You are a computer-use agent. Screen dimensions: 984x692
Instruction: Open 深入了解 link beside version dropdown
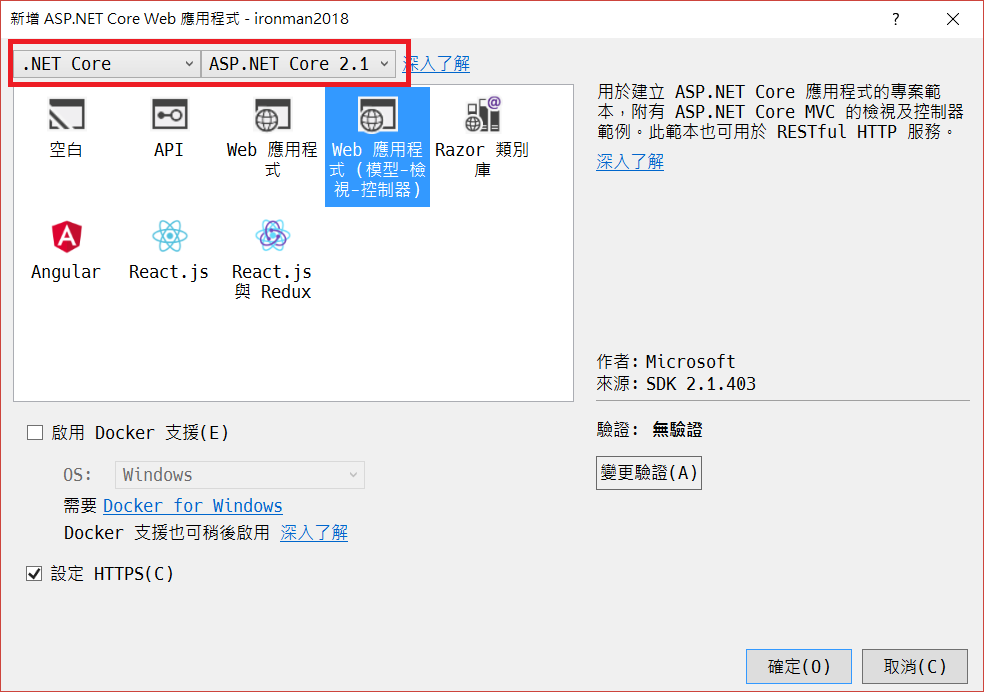point(436,64)
